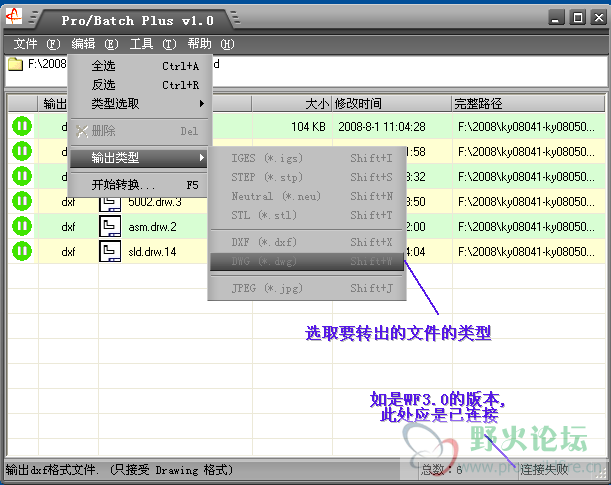The image size is (611, 485).
Task: Sort by the 大小 column header
Action: (292, 104)
